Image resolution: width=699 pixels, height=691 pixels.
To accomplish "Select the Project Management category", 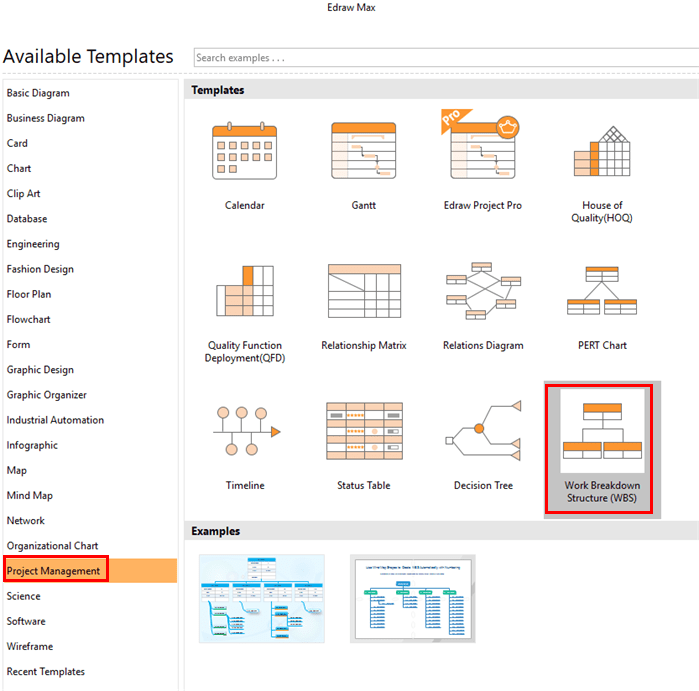I will 90,571.
